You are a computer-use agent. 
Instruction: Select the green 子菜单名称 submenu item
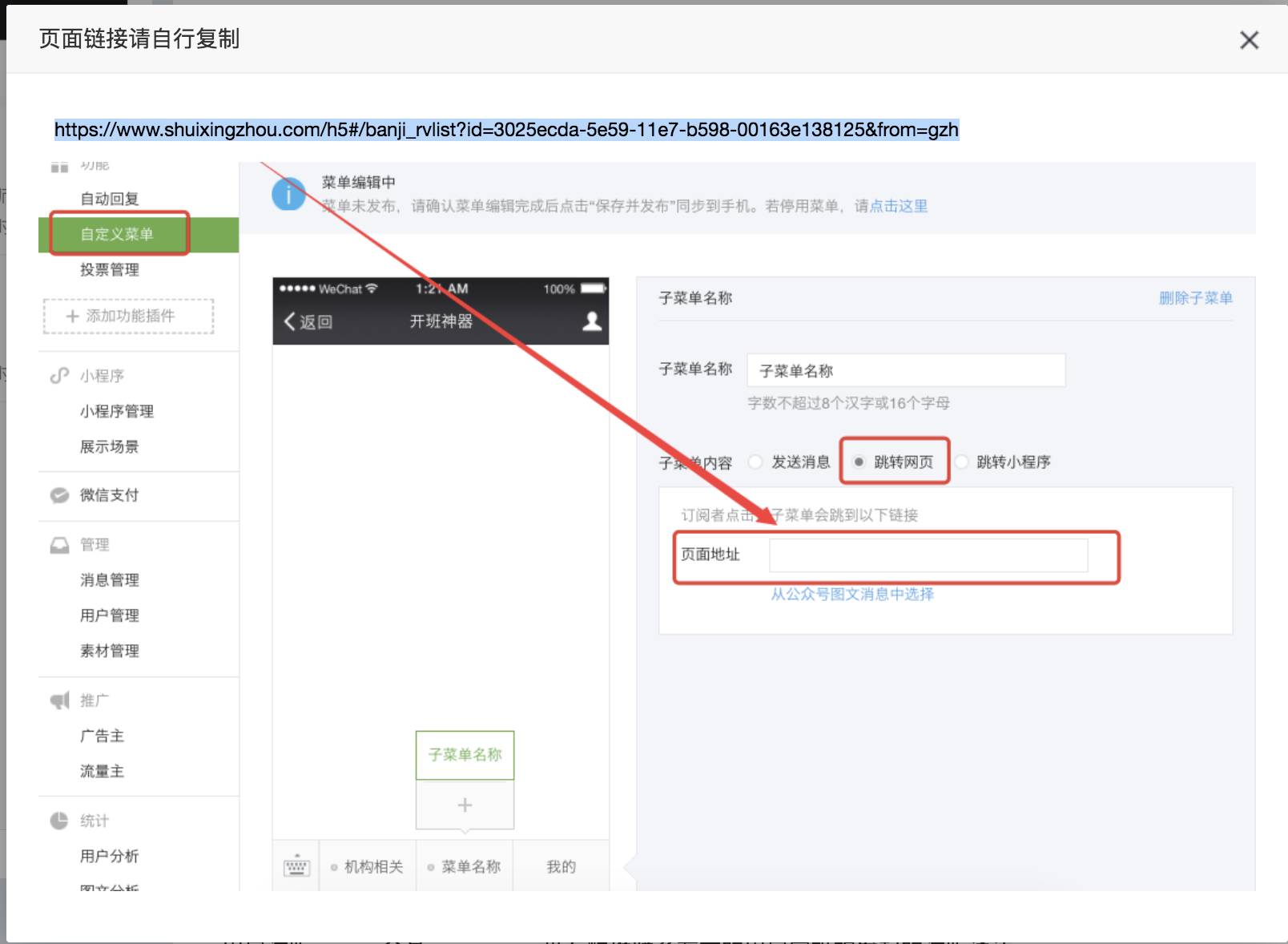(x=465, y=755)
